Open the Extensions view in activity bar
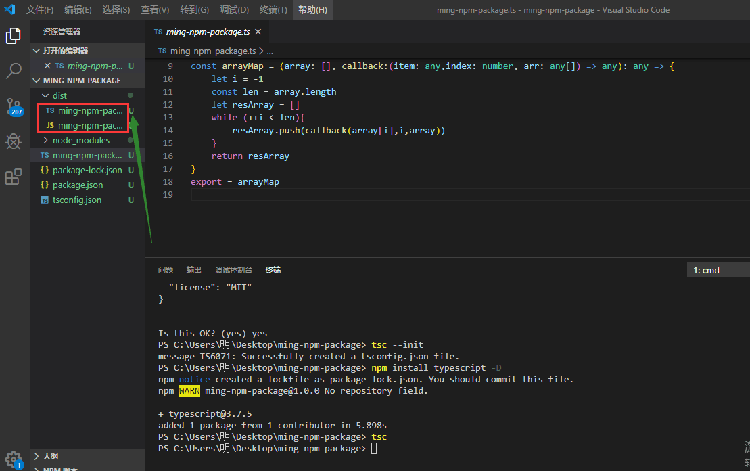The width and height of the screenshot is (750, 471). coord(14,177)
